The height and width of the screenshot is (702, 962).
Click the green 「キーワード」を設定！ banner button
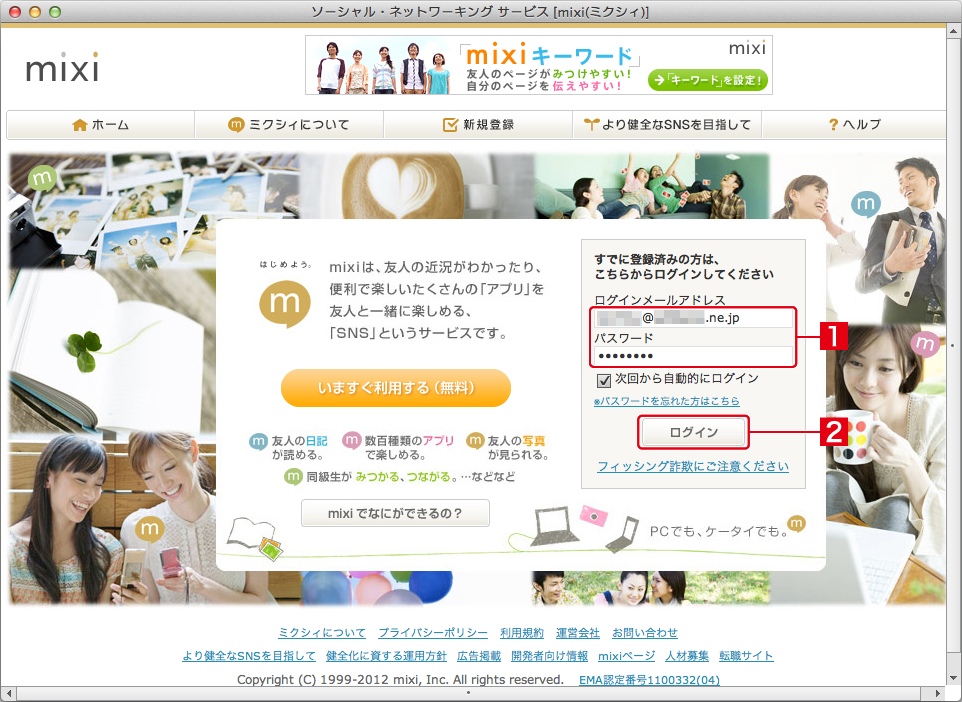[x=708, y=80]
